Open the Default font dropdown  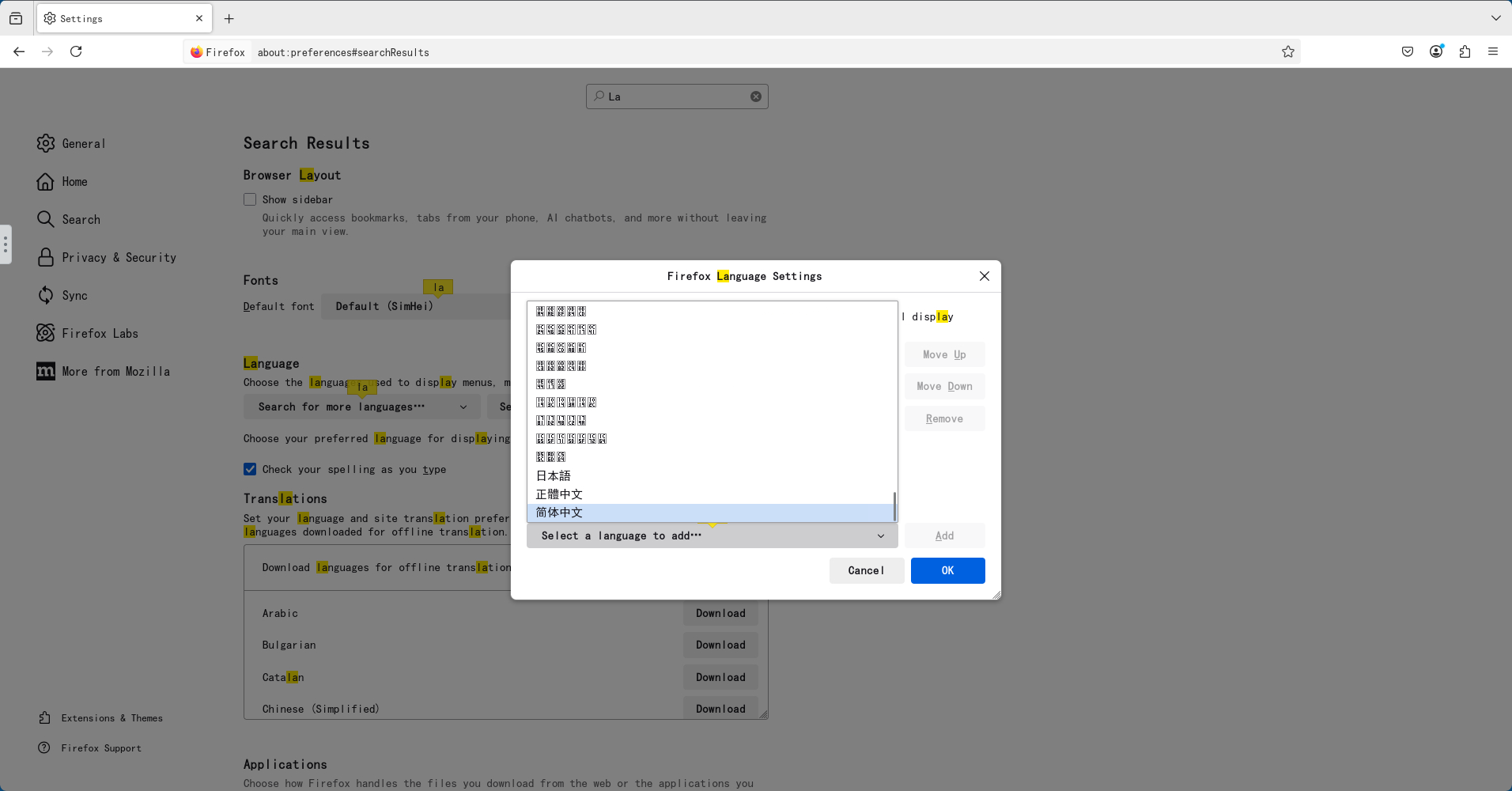coord(417,306)
